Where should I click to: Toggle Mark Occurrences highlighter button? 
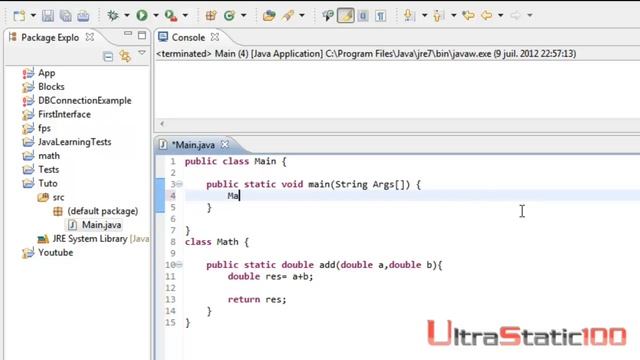(346, 16)
